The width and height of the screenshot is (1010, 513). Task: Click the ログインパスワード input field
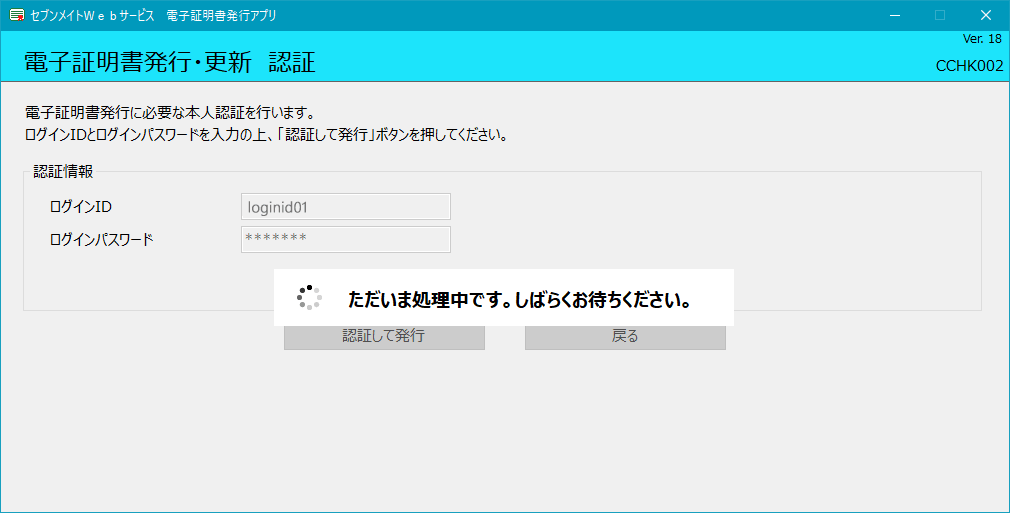coord(346,240)
